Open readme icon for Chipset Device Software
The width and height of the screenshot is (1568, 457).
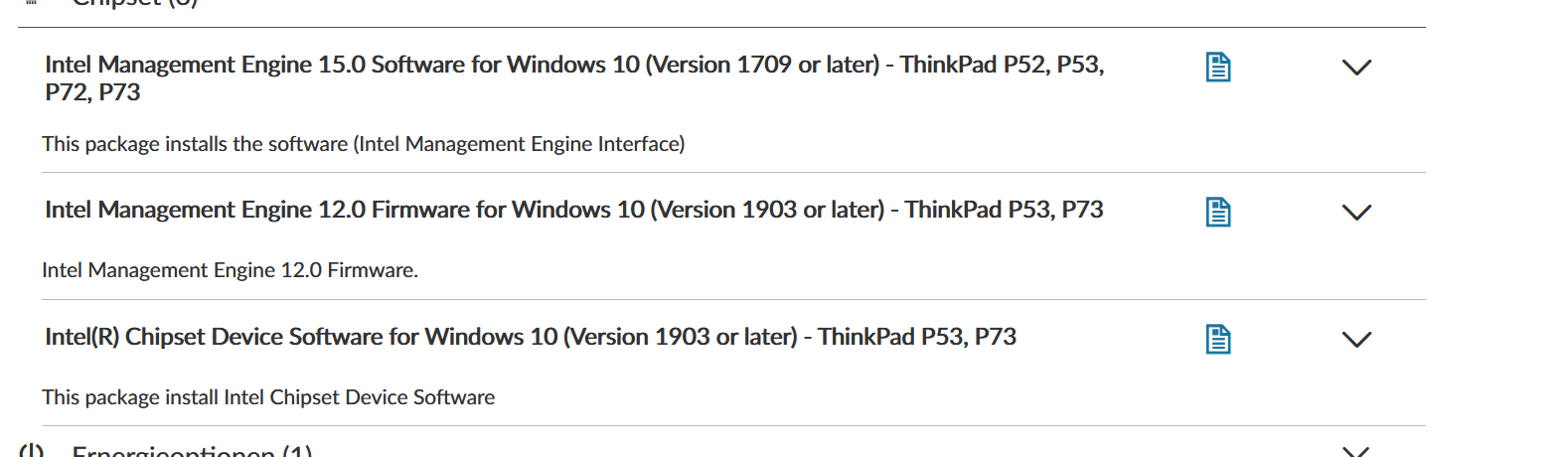[x=1218, y=339]
